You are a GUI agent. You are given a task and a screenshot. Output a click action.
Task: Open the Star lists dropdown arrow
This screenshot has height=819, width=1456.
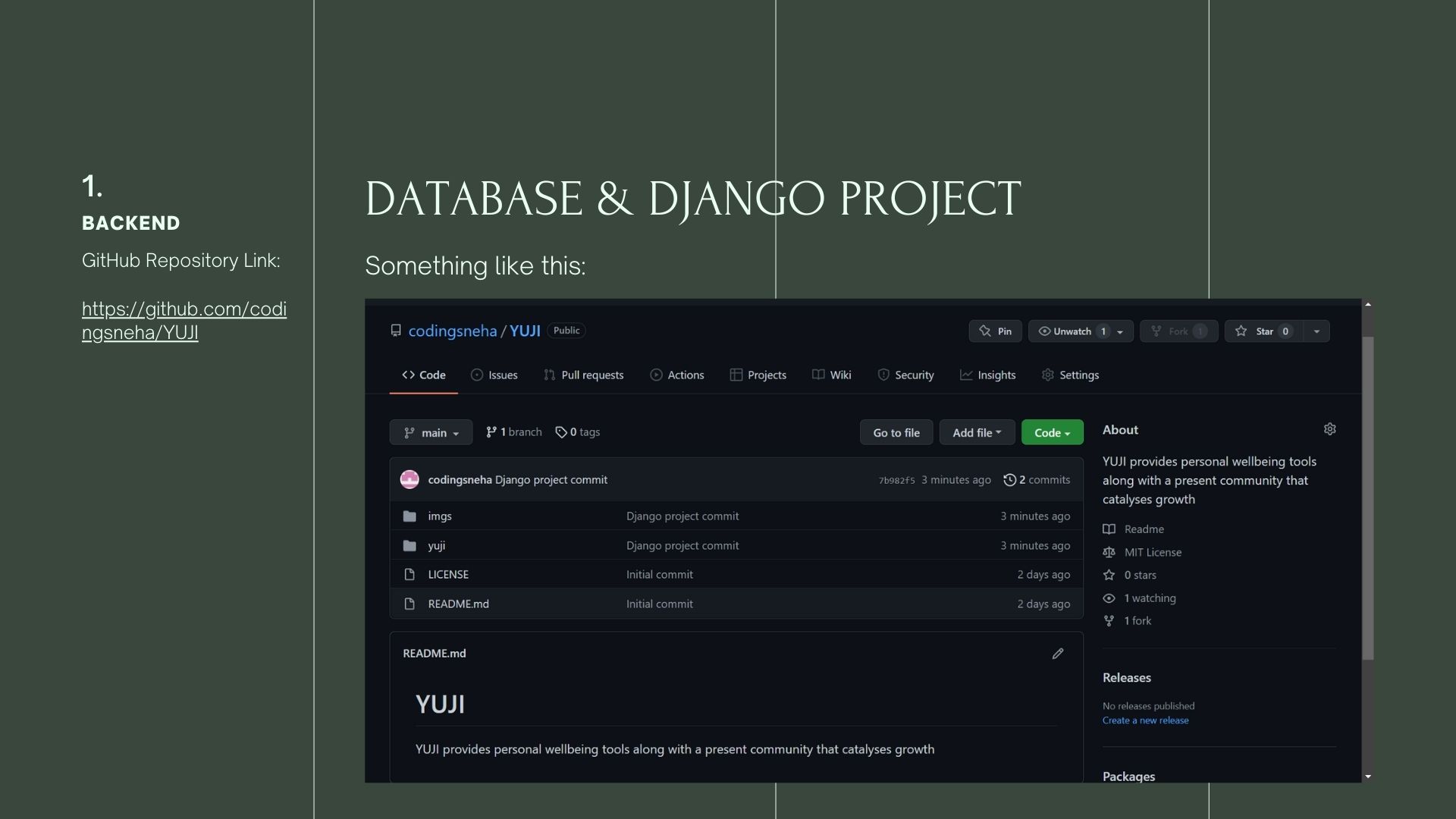(x=1316, y=331)
